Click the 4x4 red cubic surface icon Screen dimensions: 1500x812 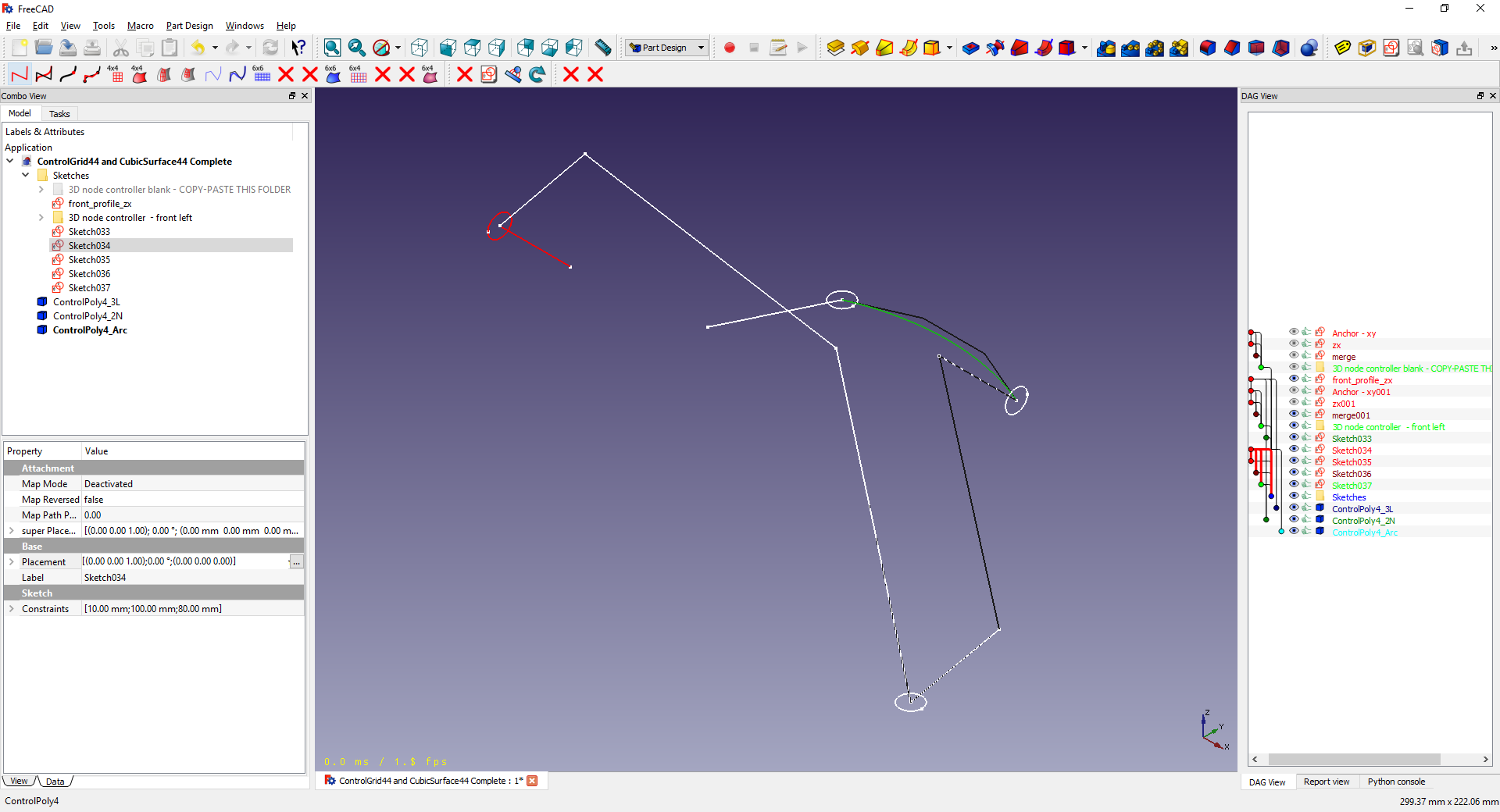click(140, 74)
